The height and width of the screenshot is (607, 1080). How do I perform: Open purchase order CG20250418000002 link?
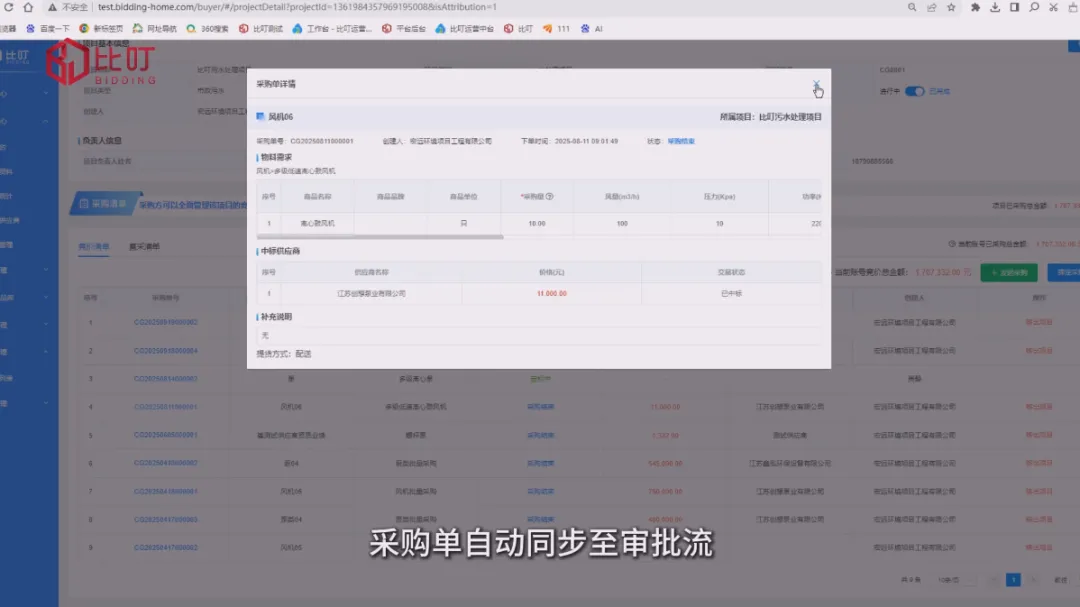pos(166,463)
